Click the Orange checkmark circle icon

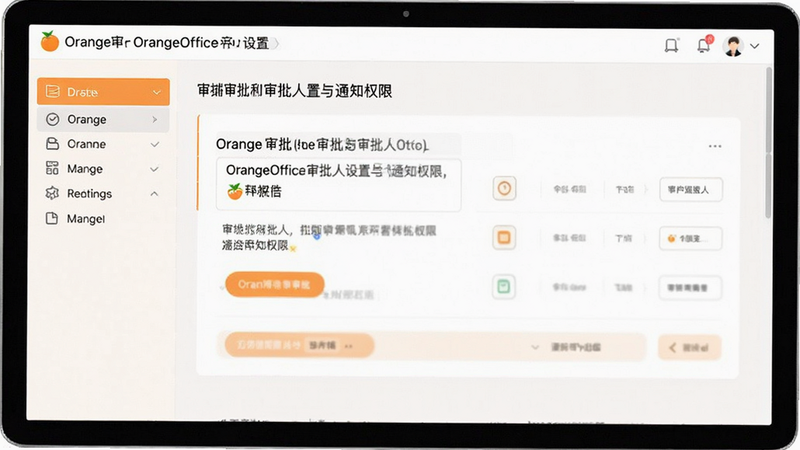tap(53, 119)
